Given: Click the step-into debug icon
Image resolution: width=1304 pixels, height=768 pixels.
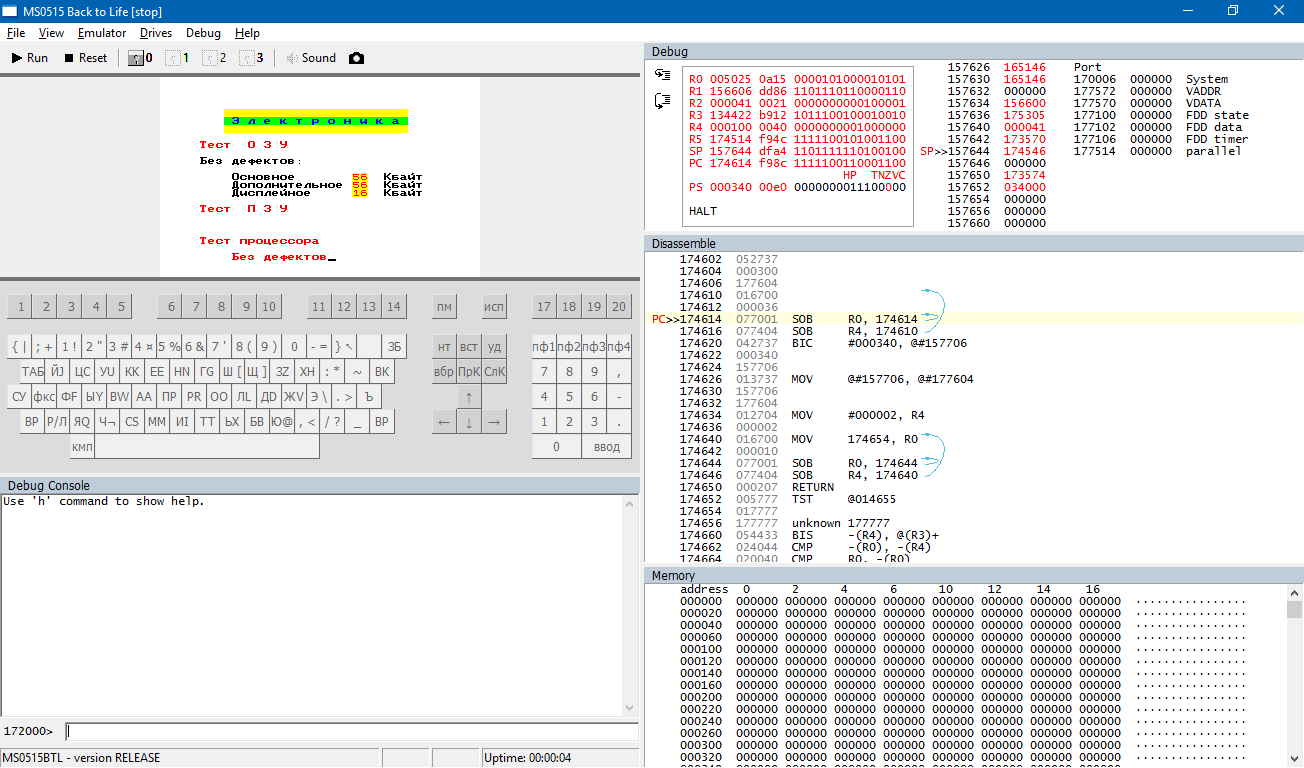Looking at the screenshot, I should pyautogui.click(x=662, y=75).
